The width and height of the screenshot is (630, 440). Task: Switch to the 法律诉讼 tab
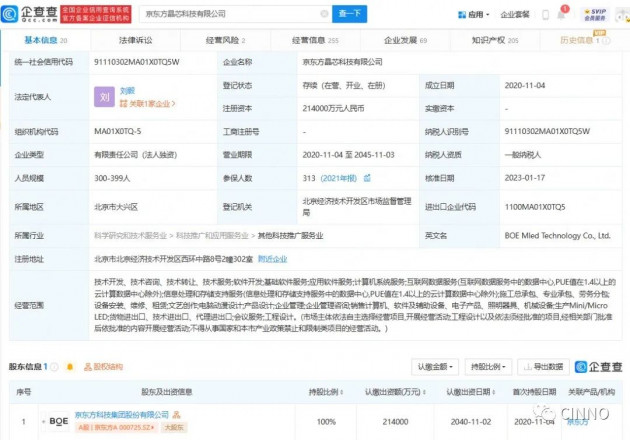pos(135,40)
